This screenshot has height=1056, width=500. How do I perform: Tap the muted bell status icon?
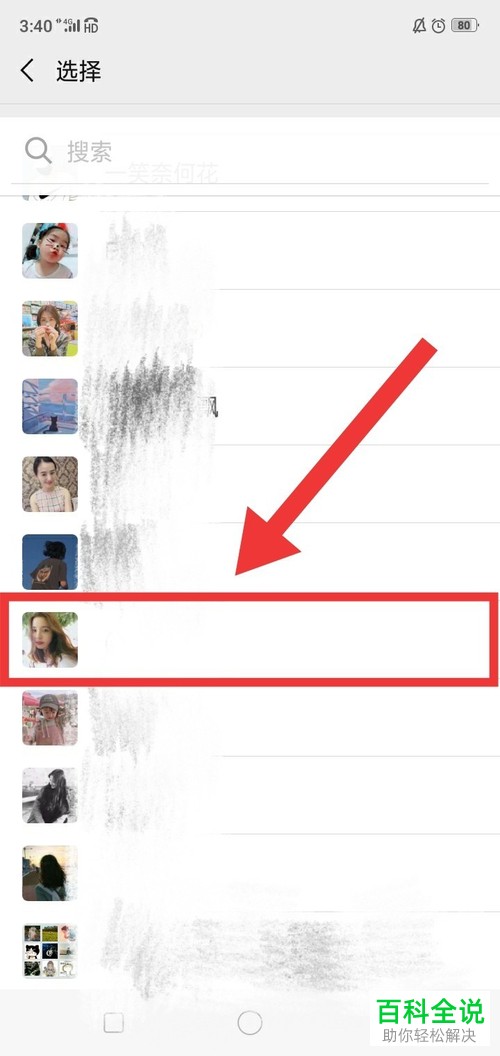click(x=419, y=26)
